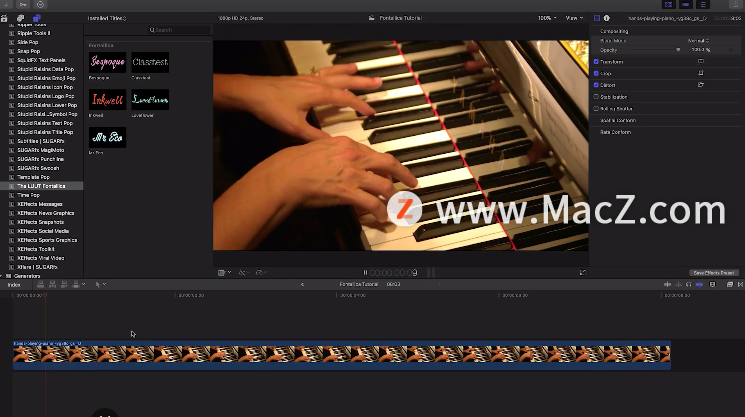Click the timeline history back arrow
Screen dimensions: 745x417
pos(302,284)
